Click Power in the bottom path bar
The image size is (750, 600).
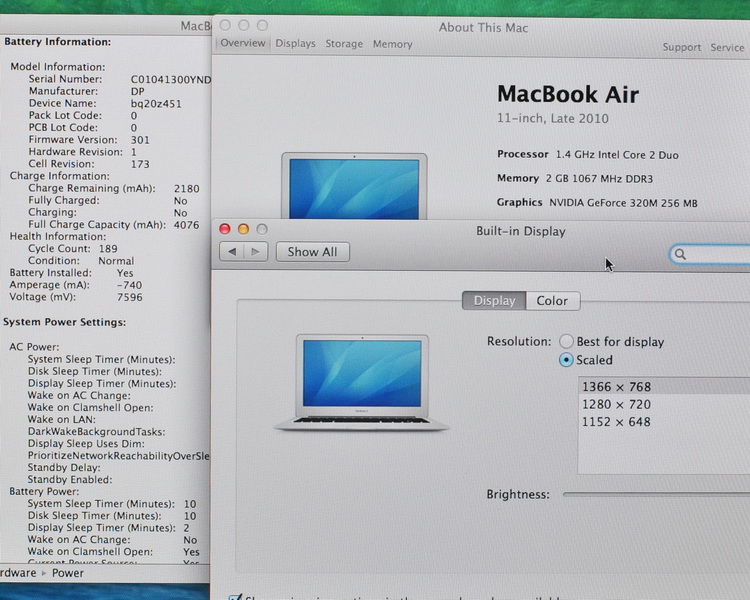click(x=67, y=573)
